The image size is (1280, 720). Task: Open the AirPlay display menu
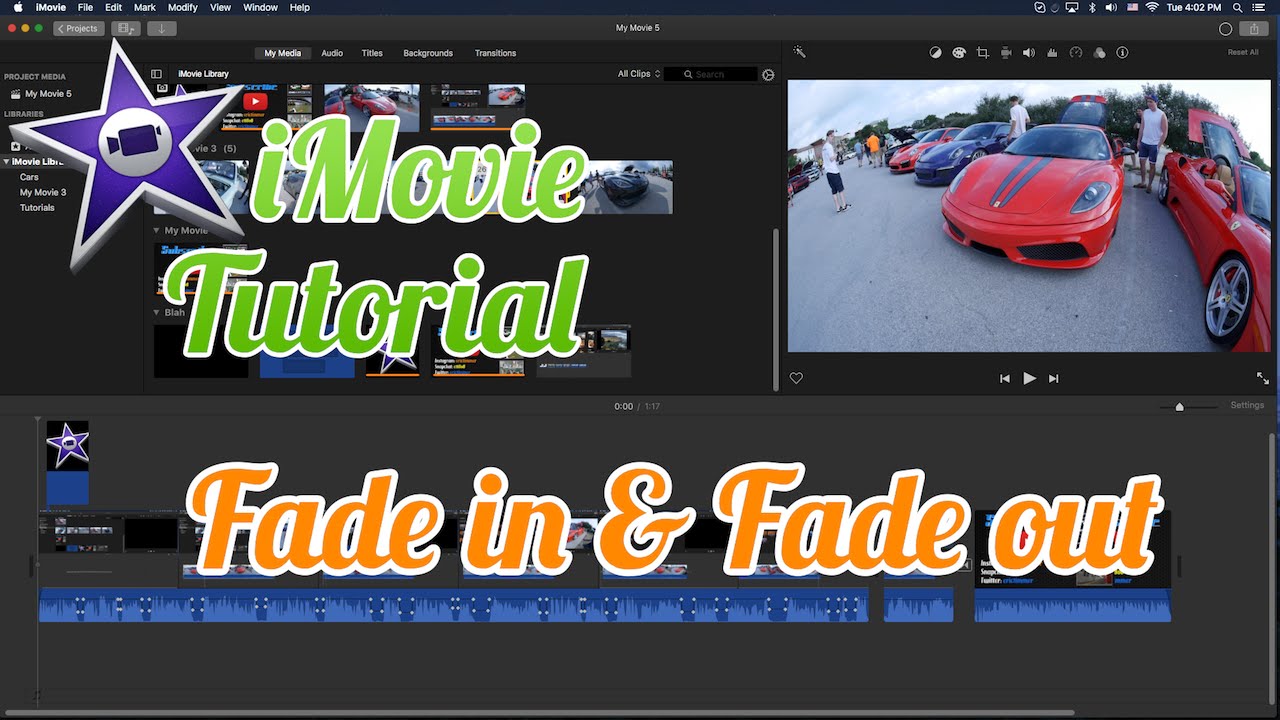point(1072,7)
